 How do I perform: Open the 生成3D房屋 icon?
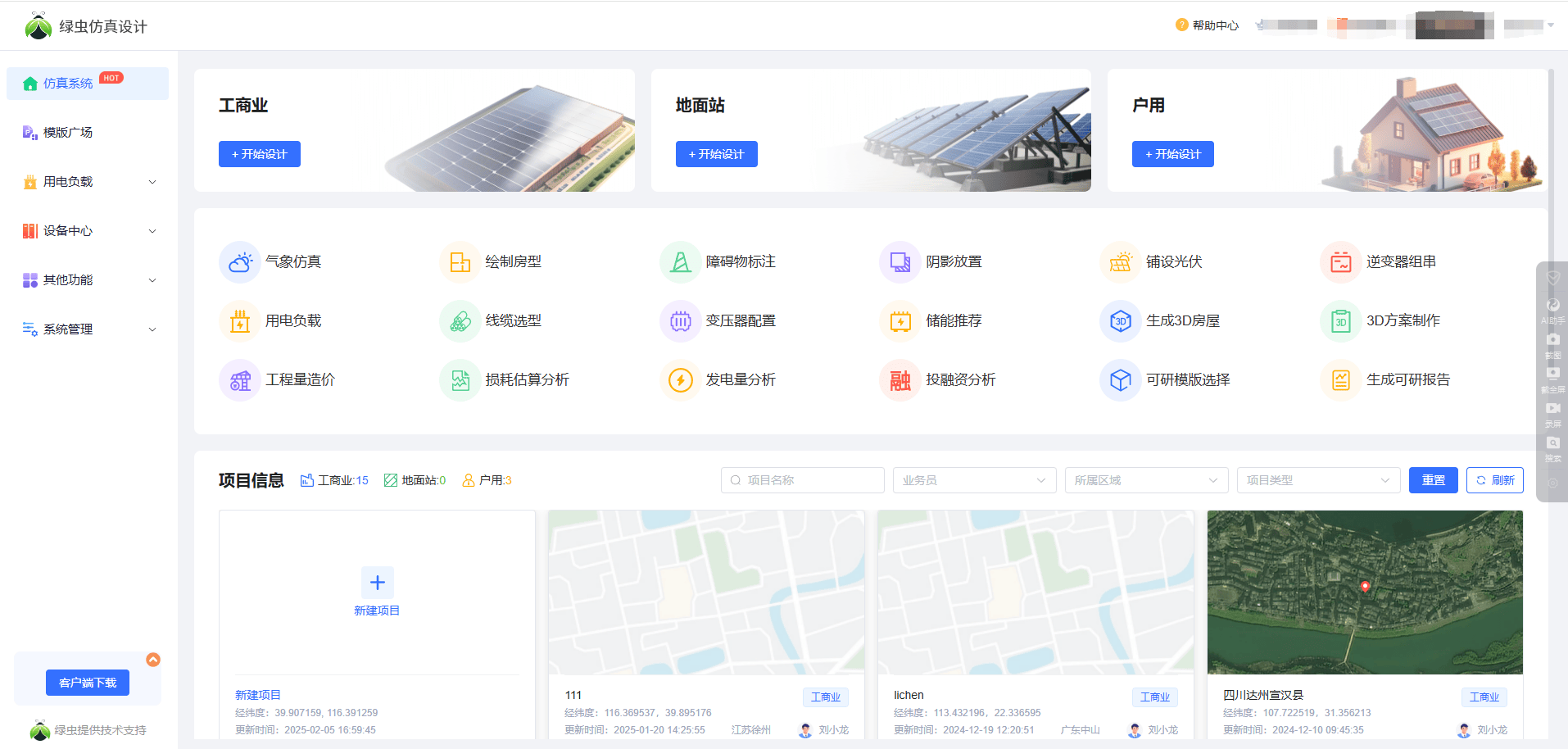tap(1121, 321)
